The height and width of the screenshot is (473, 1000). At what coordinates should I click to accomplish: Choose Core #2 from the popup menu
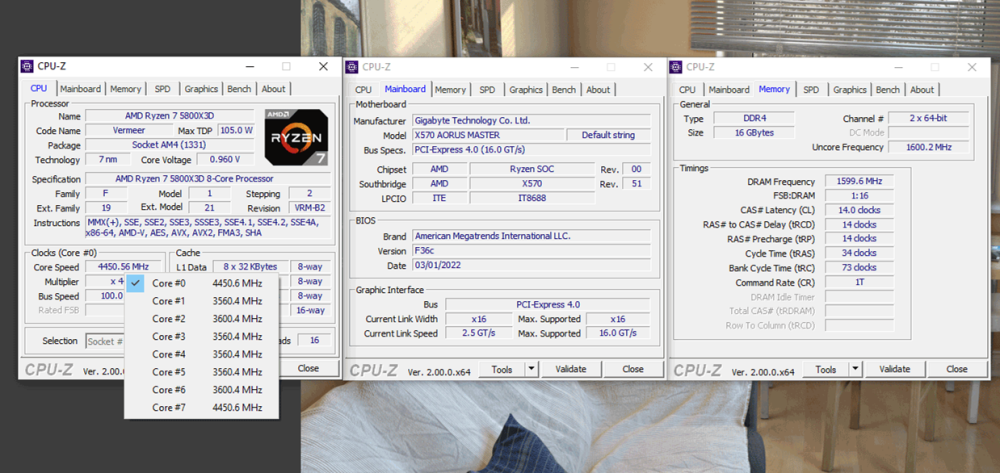(202, 319)
